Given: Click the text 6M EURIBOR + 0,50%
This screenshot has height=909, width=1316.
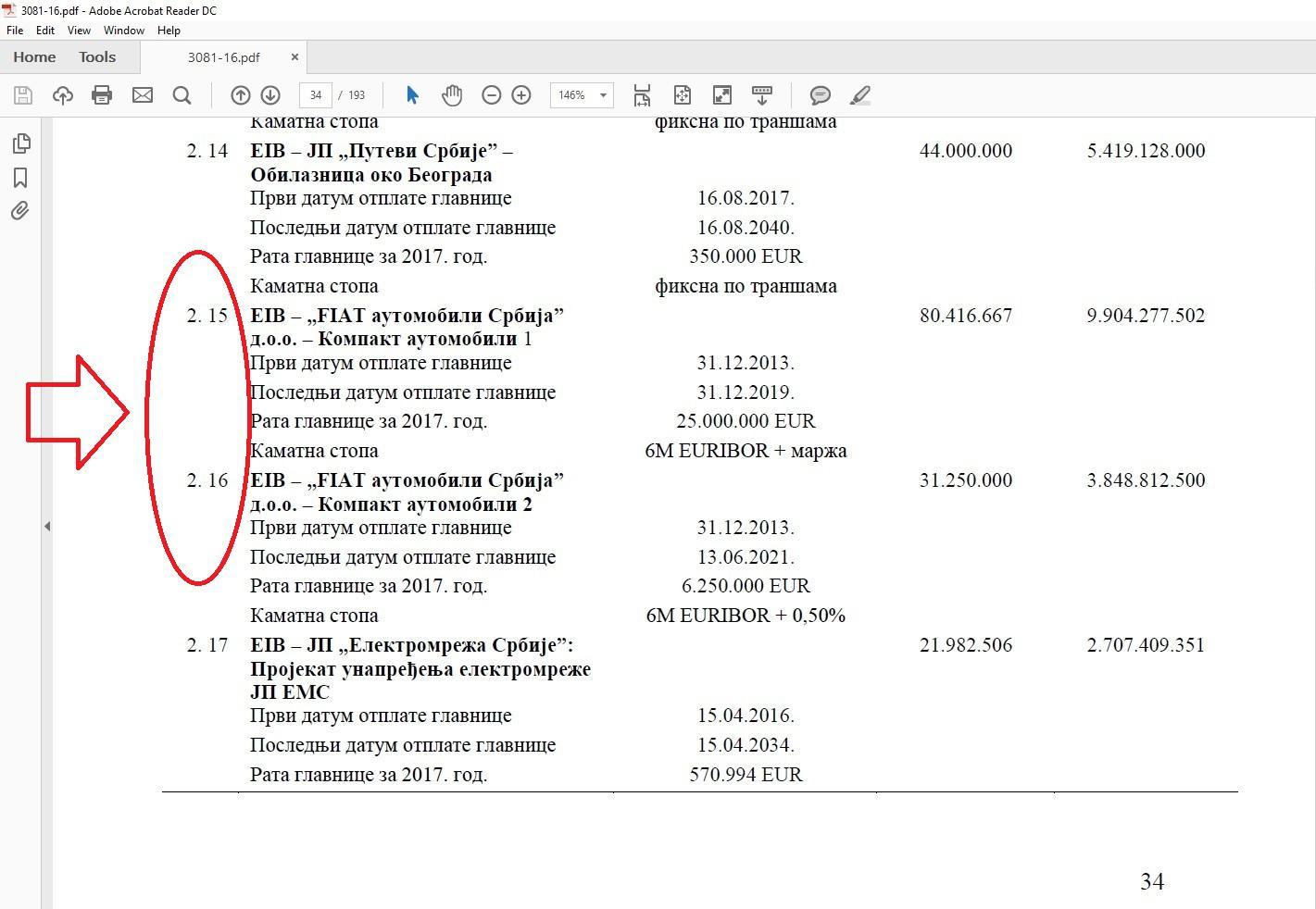Looking at the screenshot, I should [746, 616].
